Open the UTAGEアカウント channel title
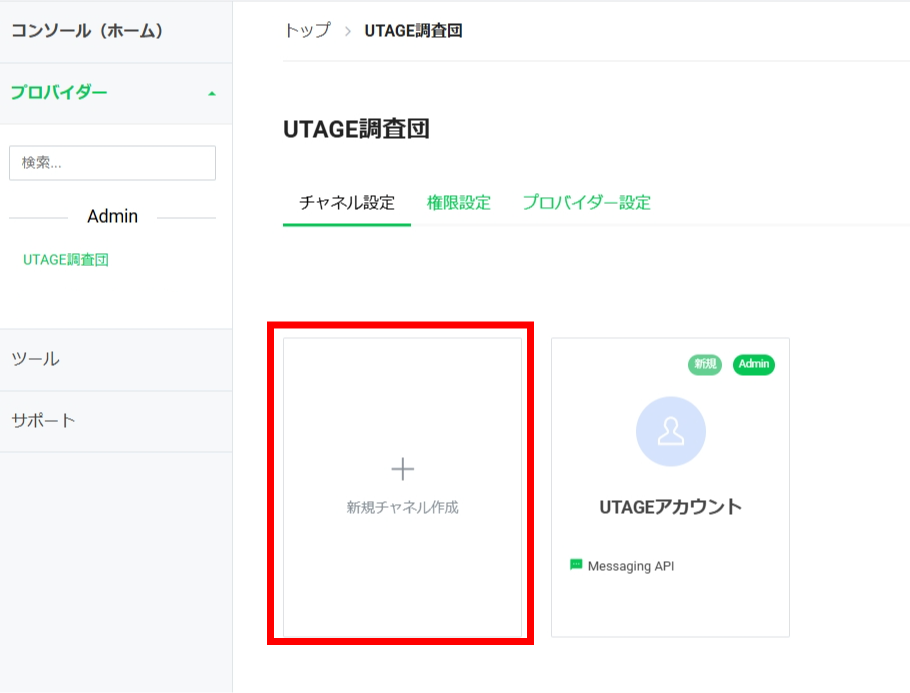910x693 pixels. [670, 507]
